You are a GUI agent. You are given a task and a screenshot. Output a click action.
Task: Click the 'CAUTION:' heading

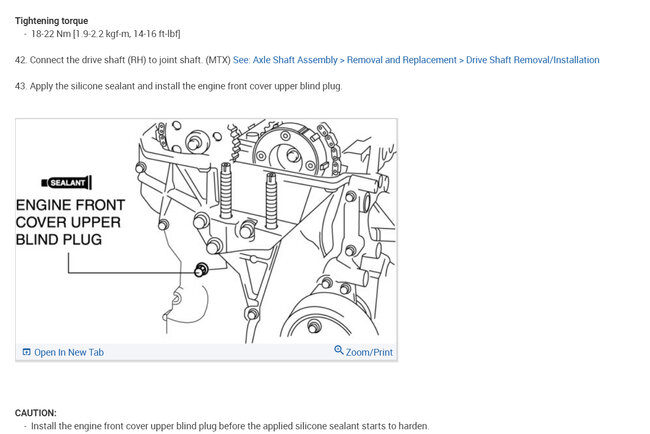(x=36, y=413)
